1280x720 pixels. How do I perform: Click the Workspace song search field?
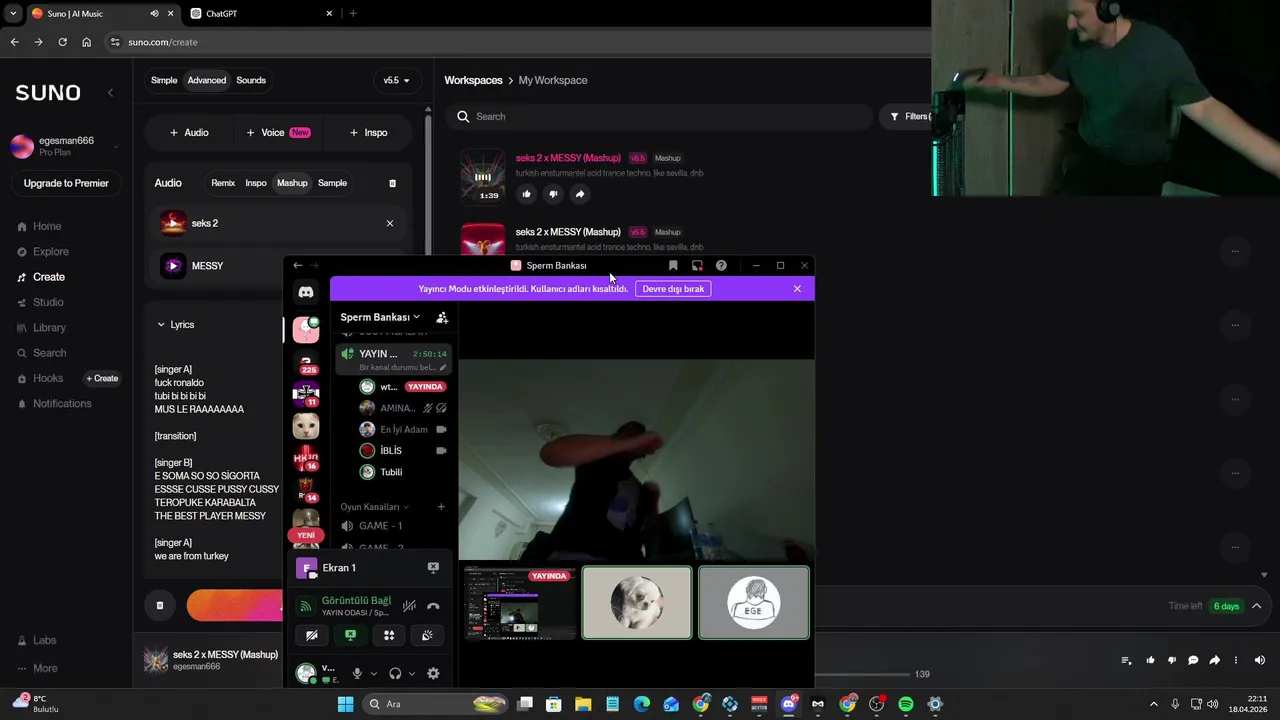(x=659, y=117)
